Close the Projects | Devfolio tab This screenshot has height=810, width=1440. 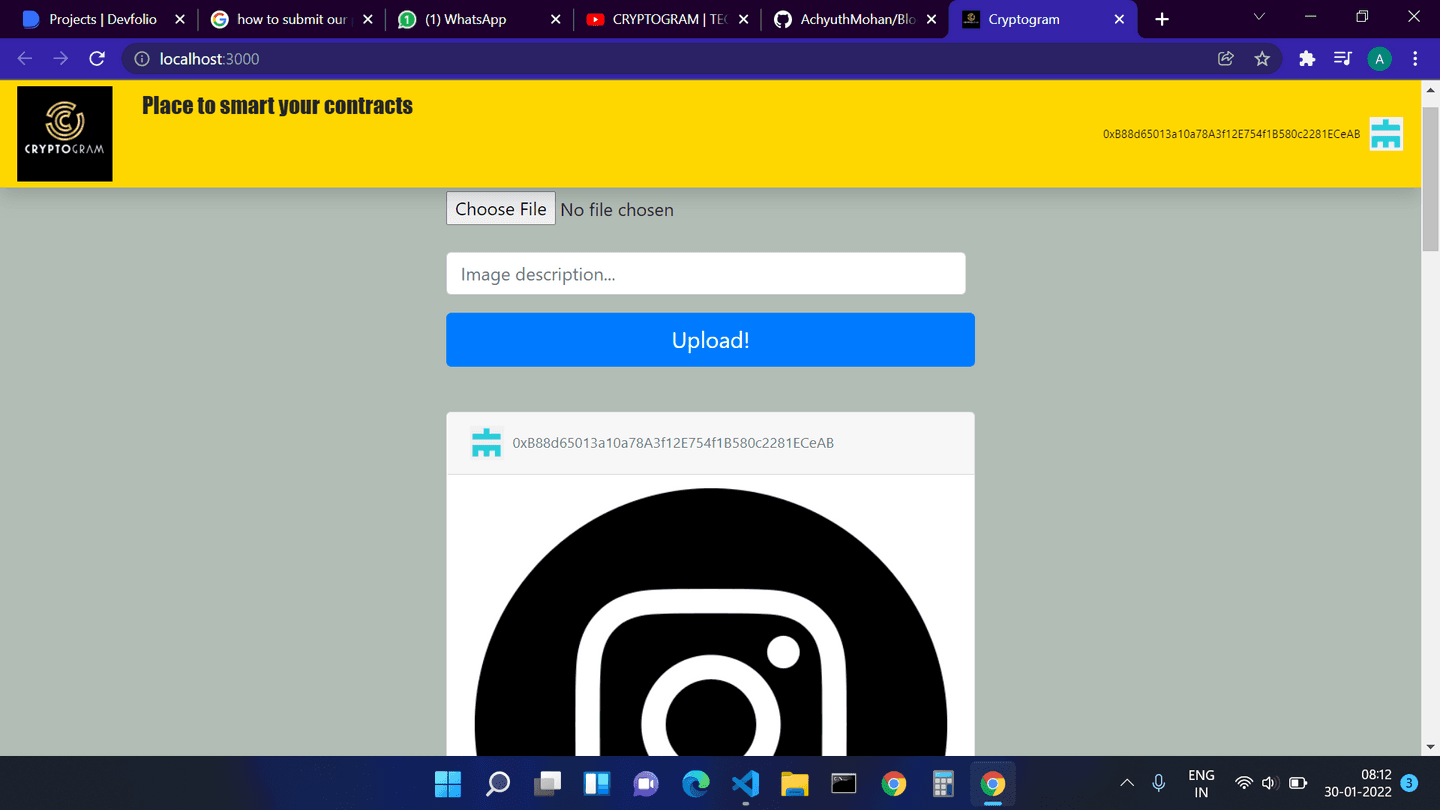click(180, 19)
